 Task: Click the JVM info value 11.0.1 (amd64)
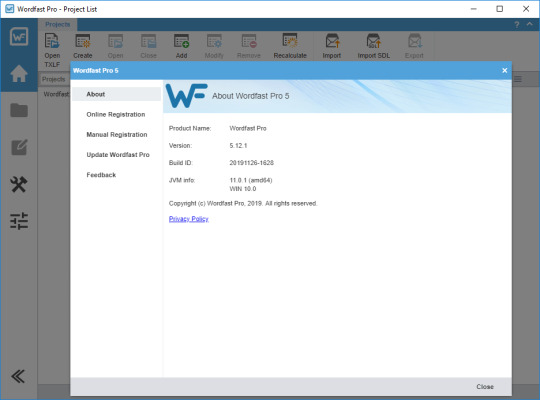coord(251,180)
